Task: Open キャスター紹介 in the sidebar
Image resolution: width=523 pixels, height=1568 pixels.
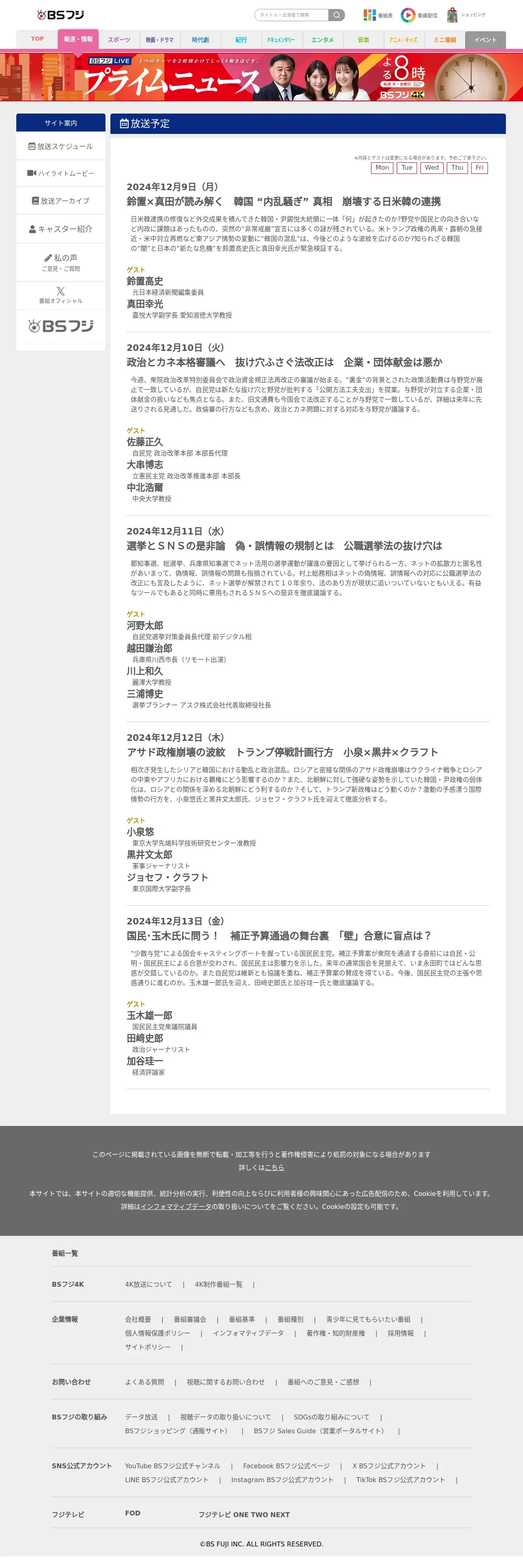Action: tap(61, 230)
